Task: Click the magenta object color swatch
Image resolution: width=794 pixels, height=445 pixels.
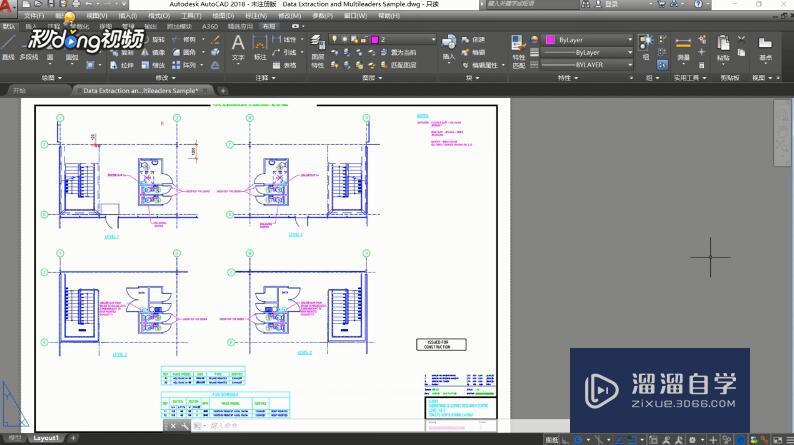Action: tap(550, 39)
